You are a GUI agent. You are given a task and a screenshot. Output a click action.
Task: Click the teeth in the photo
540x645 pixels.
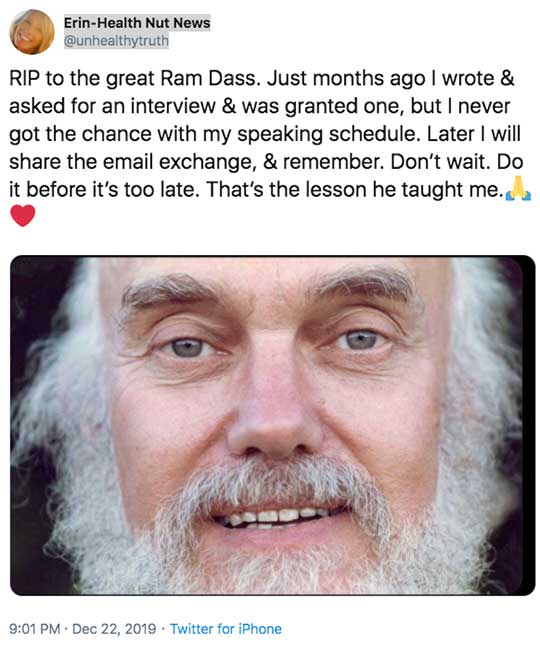tap(275, 517)
